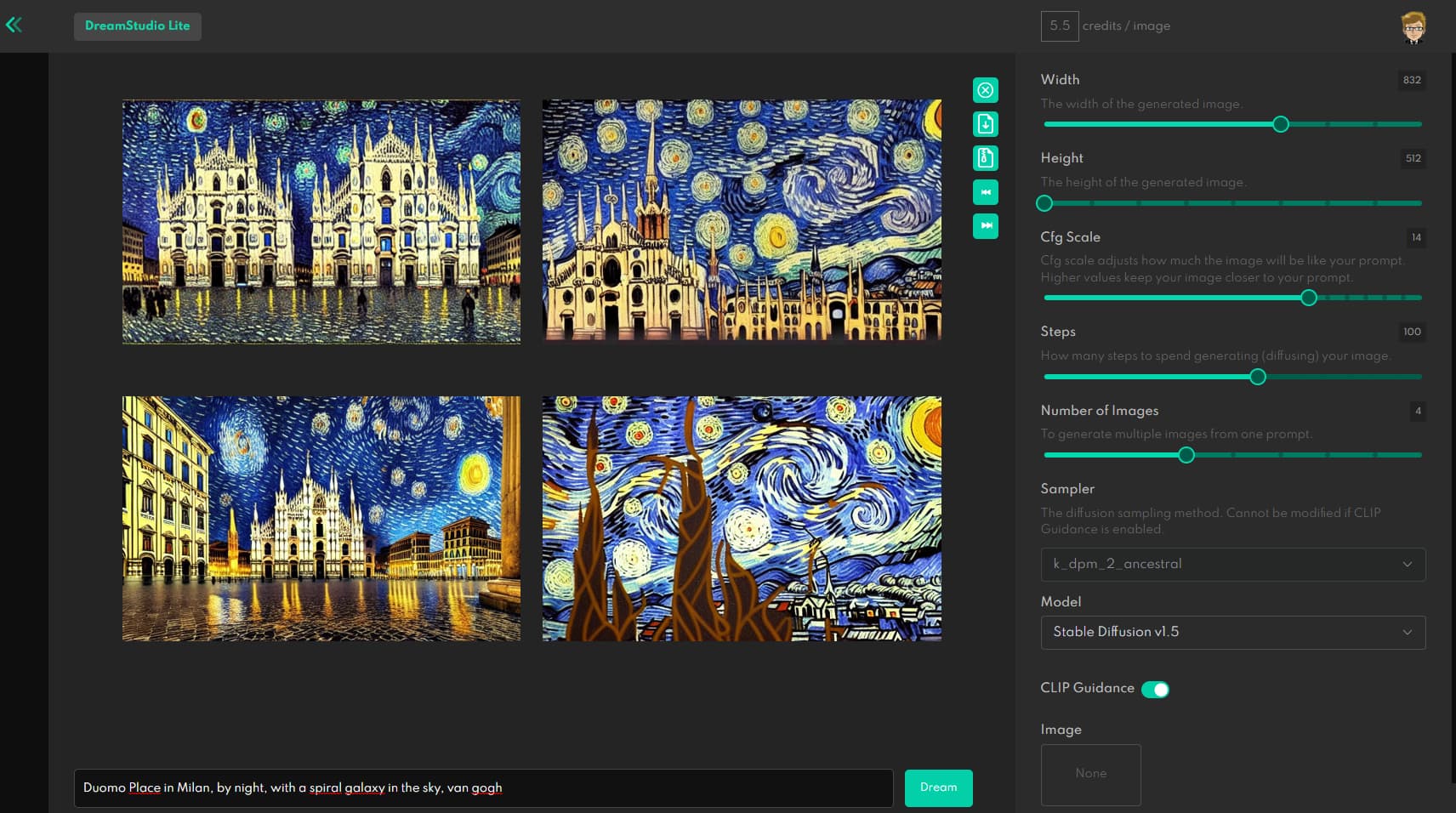
Task: Click the Cfg Scale slider handle
Action: point(1309,298)
